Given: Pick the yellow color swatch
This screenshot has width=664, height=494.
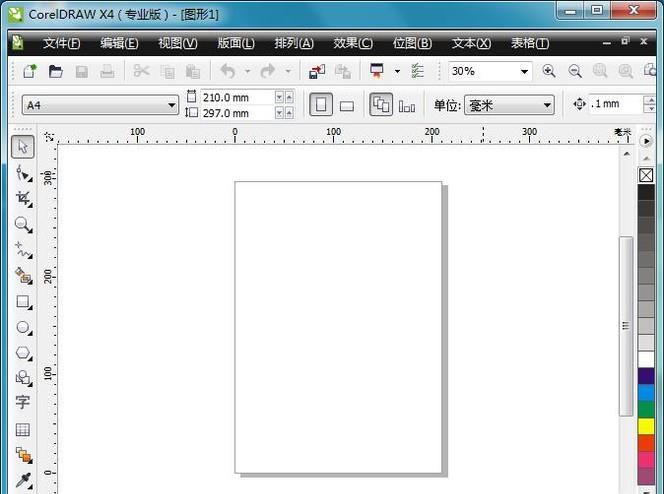Looking at the screenshot, I should (x=646, y=426).
